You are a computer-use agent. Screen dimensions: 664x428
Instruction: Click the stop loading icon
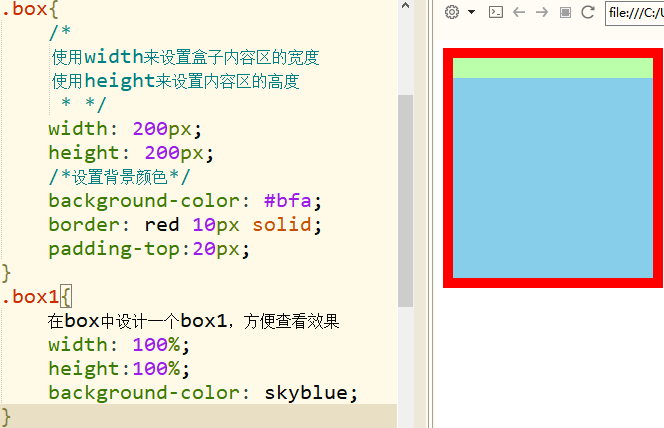click(x=565, y=12)
